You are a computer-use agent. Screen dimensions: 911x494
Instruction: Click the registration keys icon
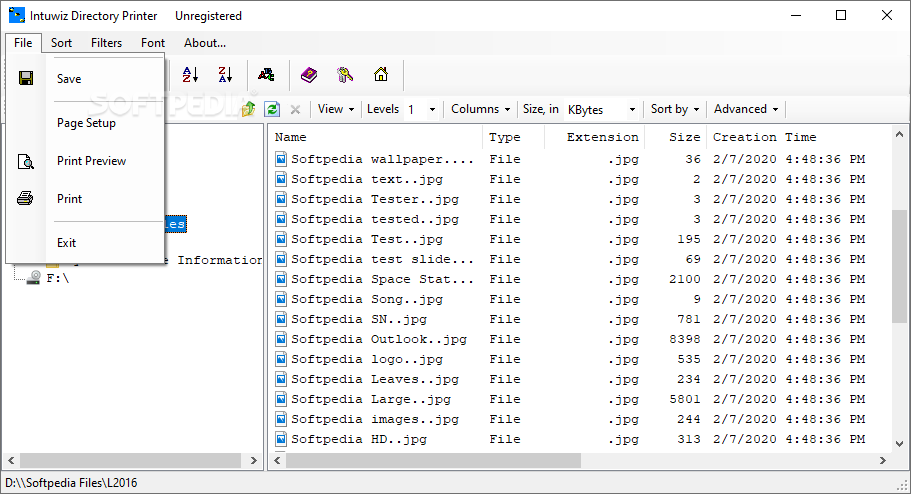[x=345, y=74]
